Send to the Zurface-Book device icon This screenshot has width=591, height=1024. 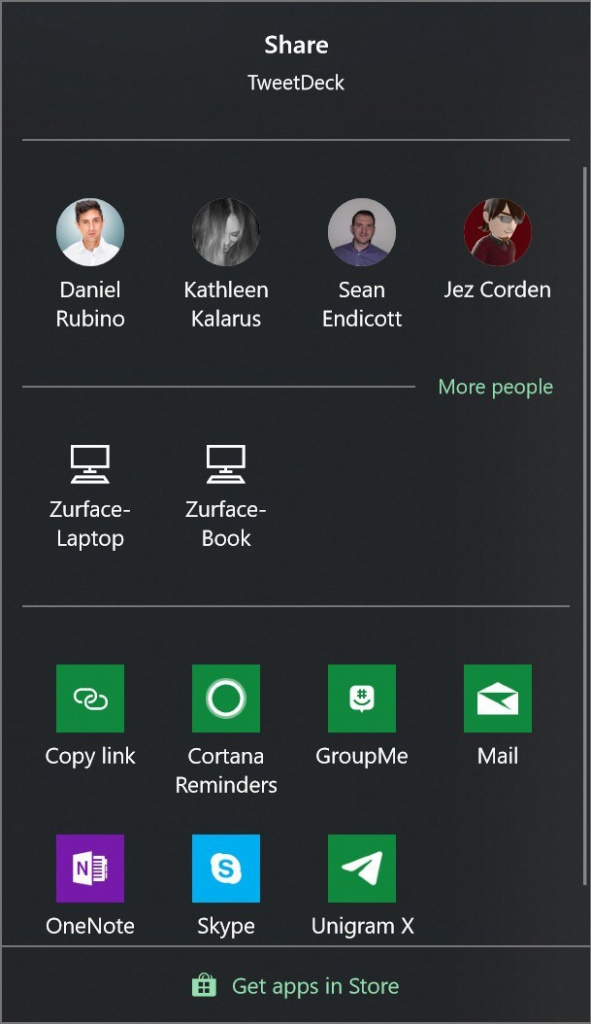[x=226, y=464]
